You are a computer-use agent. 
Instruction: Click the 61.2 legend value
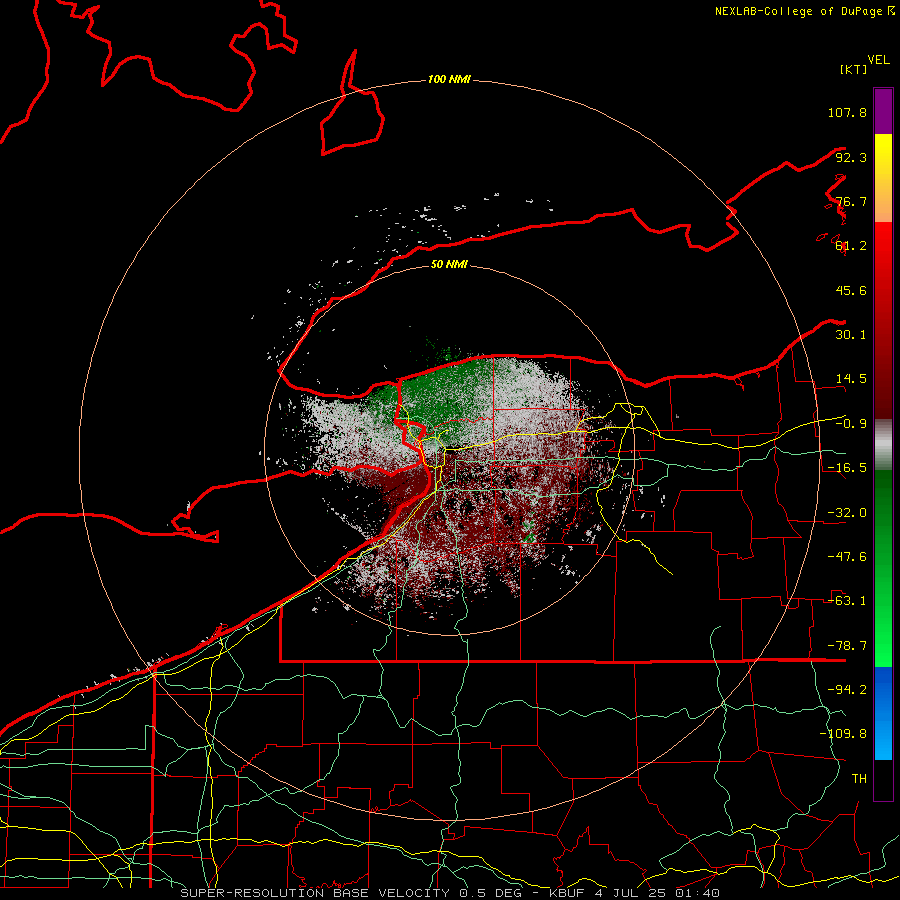pos(851,246)
